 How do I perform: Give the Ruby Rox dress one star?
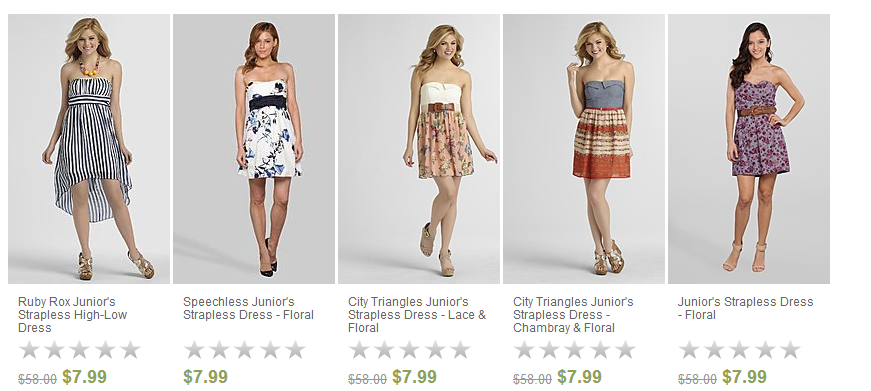pyautogui.click(x=29, y=350)
